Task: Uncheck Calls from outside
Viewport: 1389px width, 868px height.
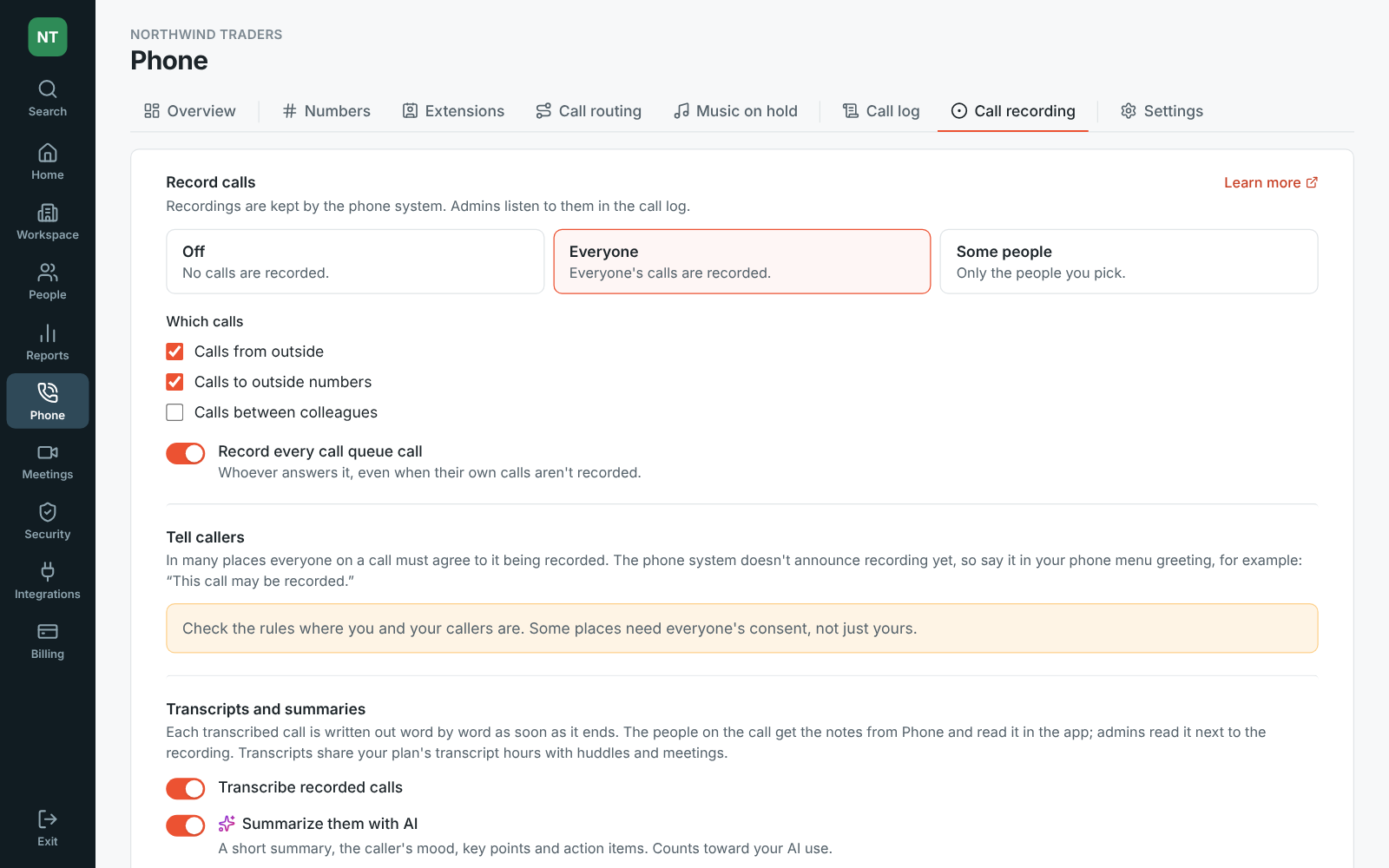Action: point(174,352)
